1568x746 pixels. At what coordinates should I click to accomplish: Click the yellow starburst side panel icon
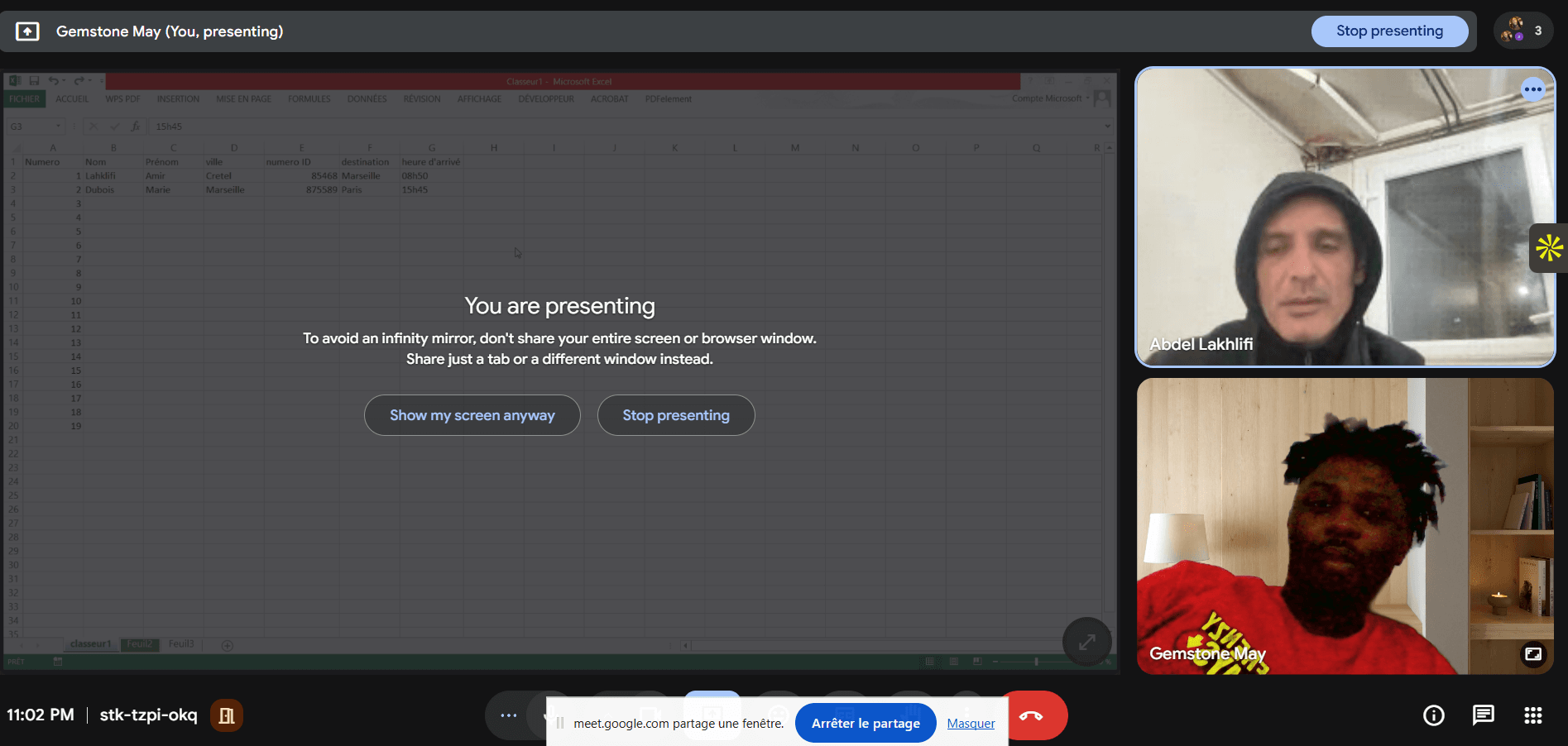[1549, 247]
